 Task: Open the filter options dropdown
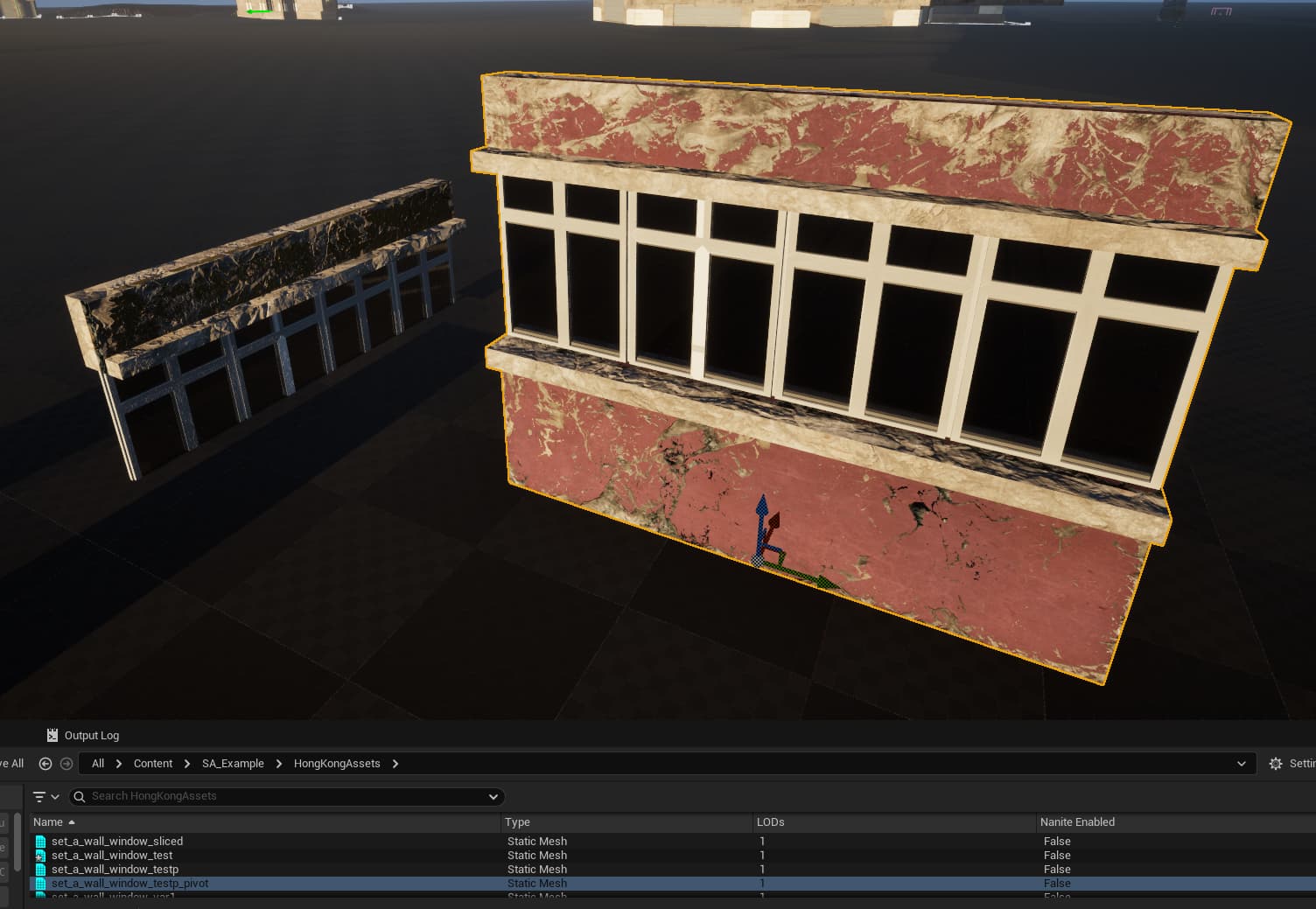(45, 796)
